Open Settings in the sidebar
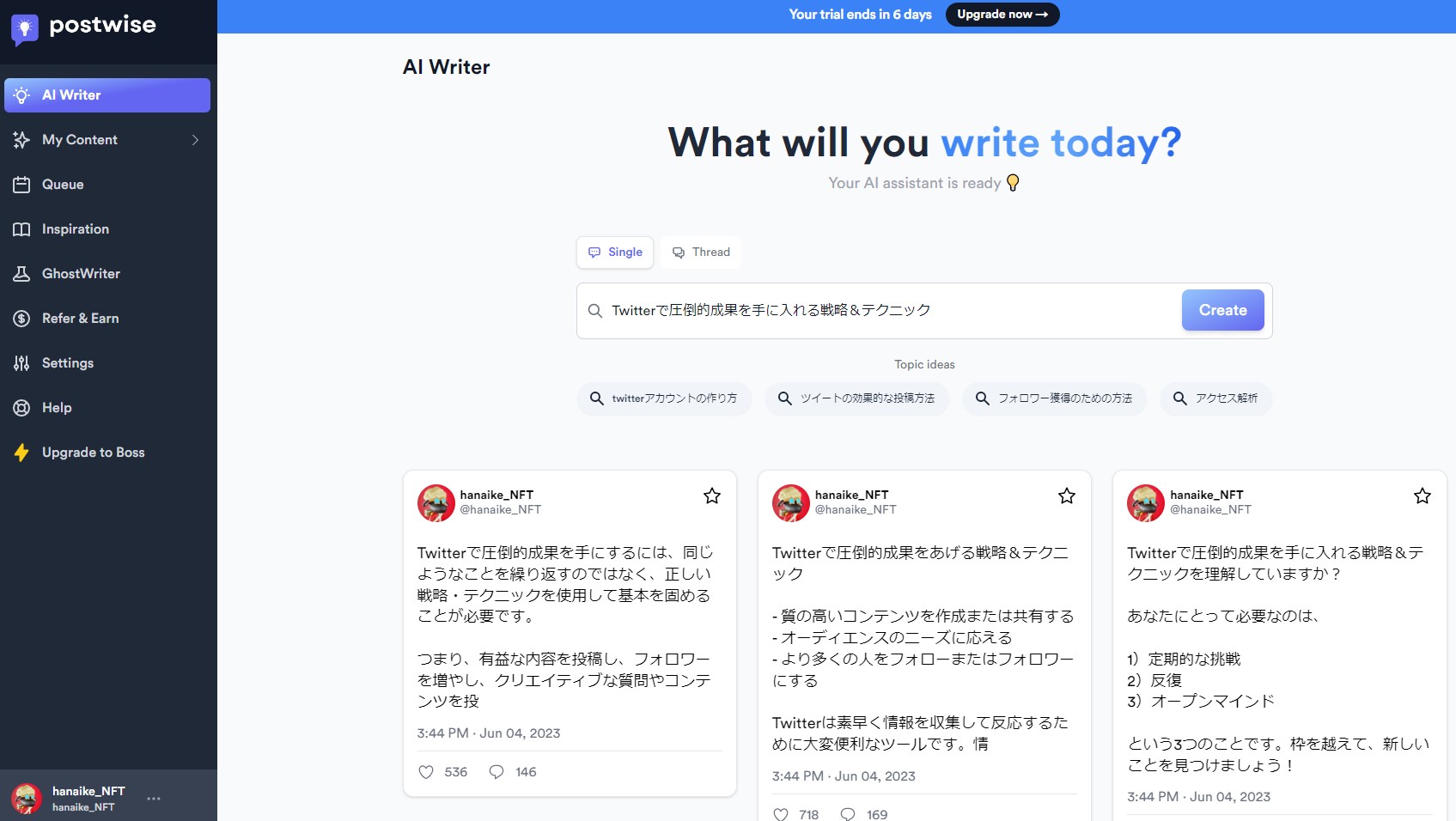 tap(107, 363)
